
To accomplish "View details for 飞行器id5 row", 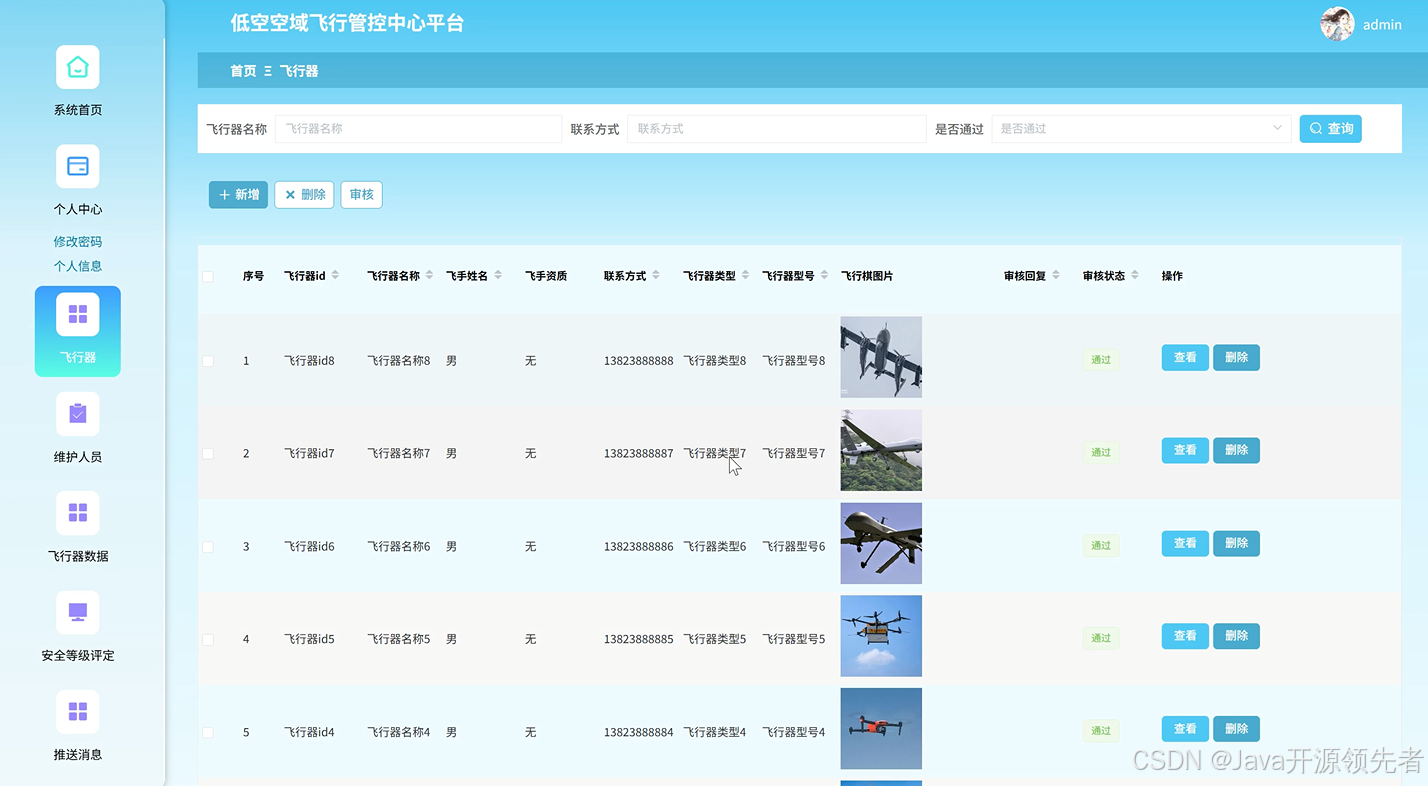I will (1185, 636).
